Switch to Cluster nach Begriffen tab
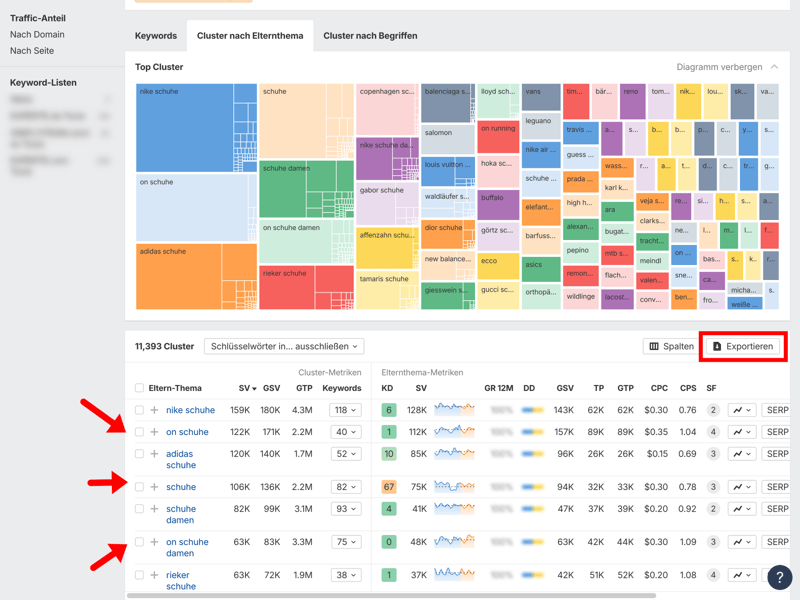The height and width of the screenshot is (600, 800). pyautogui.click(x=370, y=36)
